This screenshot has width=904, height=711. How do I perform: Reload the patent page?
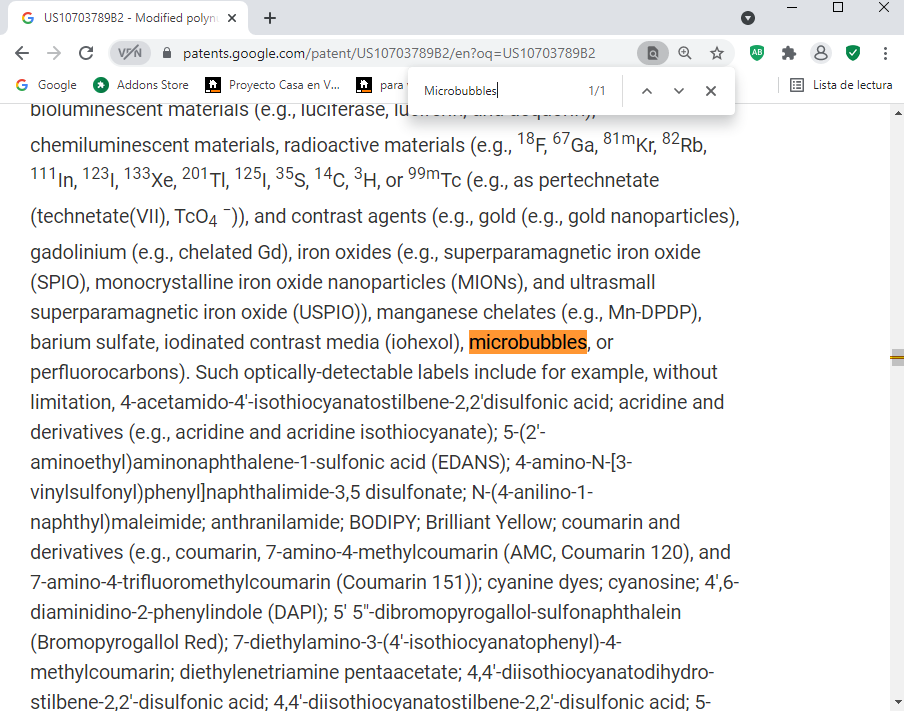(86, 53)
